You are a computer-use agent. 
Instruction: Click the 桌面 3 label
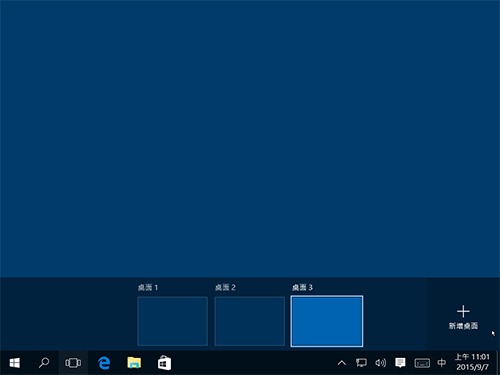pos(302,287)
